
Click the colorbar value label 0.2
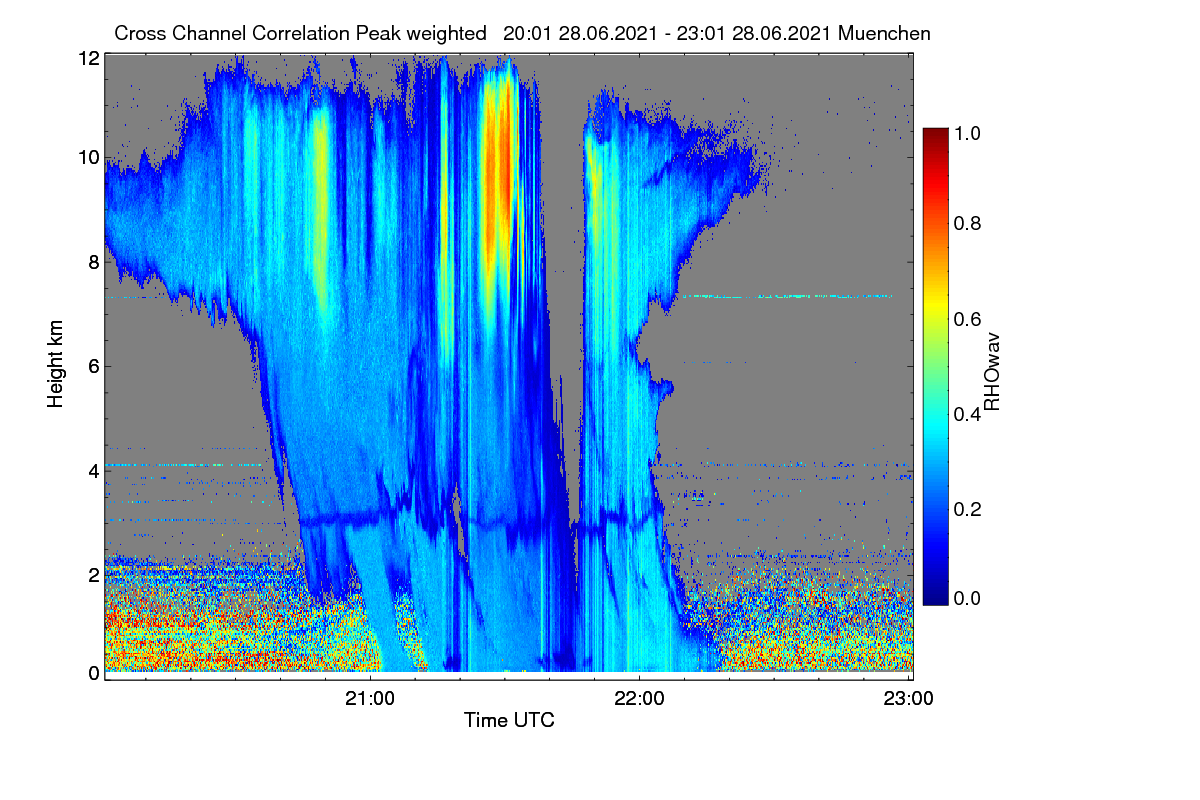pyautogui.click(x=967, y=510)
